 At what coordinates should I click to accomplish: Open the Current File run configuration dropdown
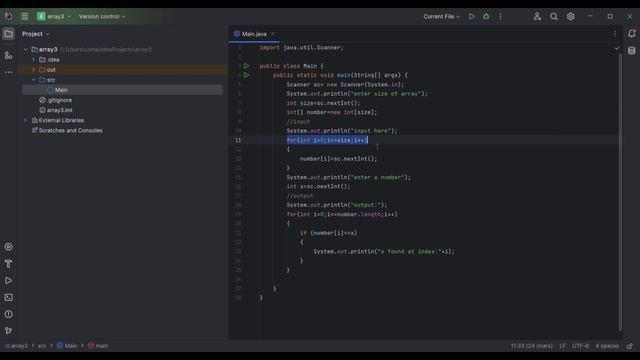tap(441, 16)
